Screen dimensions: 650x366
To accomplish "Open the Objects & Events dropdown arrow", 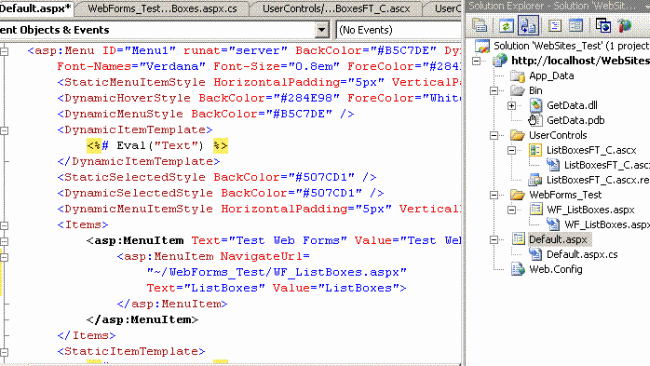I will (x=321, y=30).
